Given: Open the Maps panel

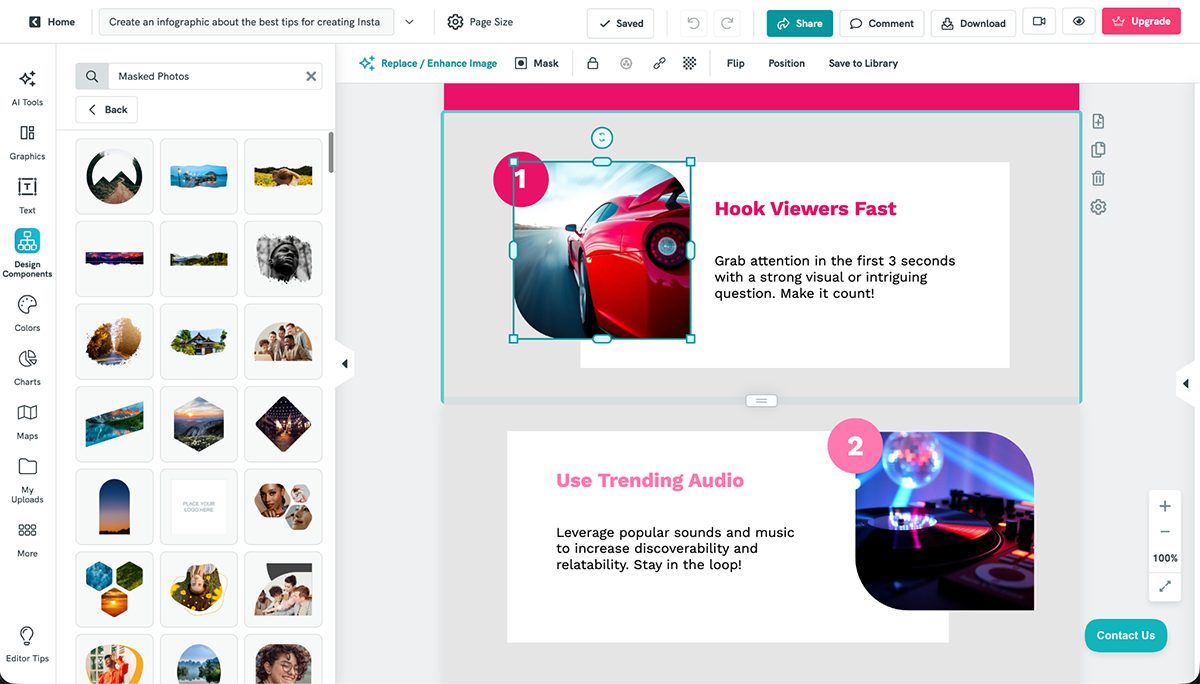Looking at the screenshot, I should [x=27, y=420].
